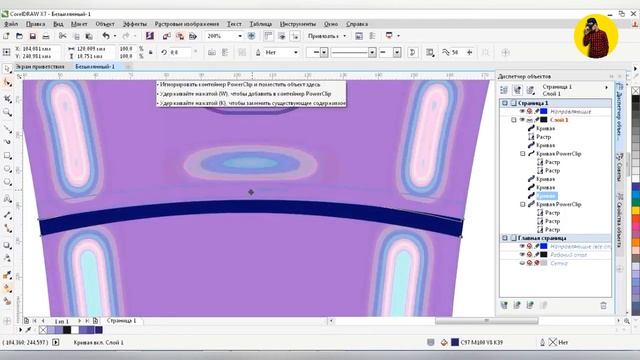Click the Save diskette icon
Image resolution: width=640 pixels, height=360 pixels.
pyautogui.click(x=33, y=36)
